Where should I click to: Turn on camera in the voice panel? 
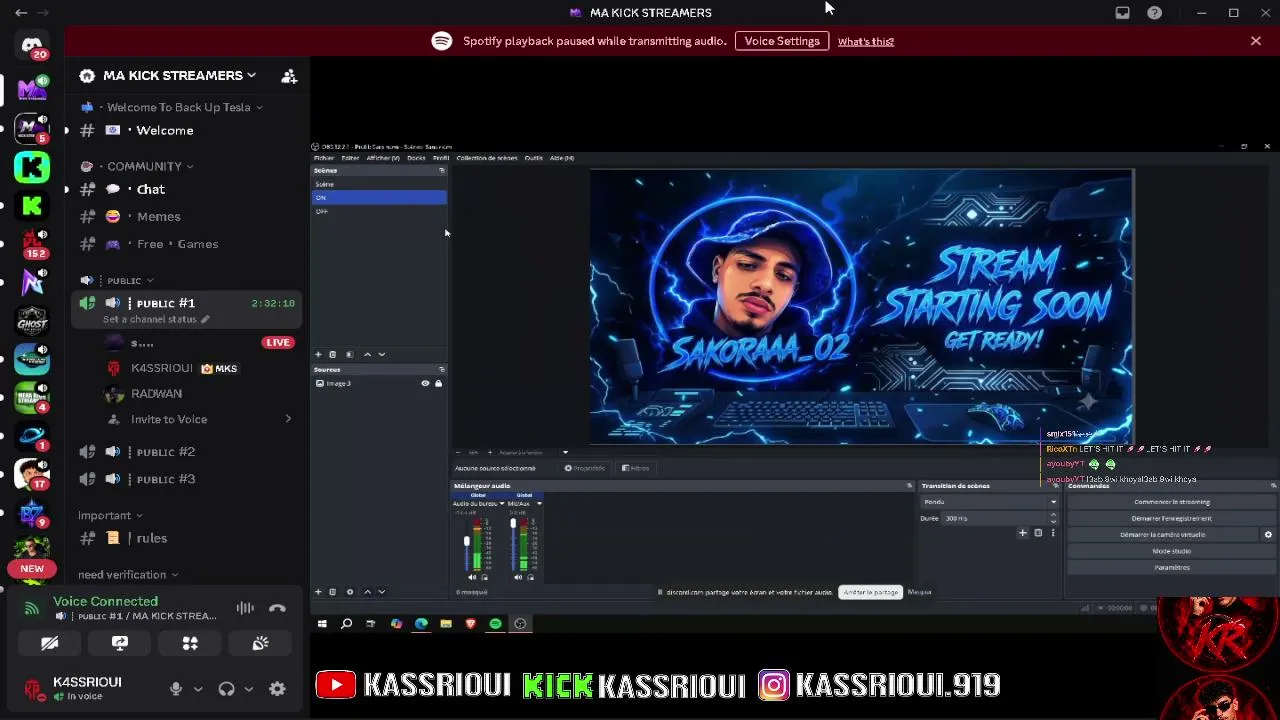tap(49, 643)
